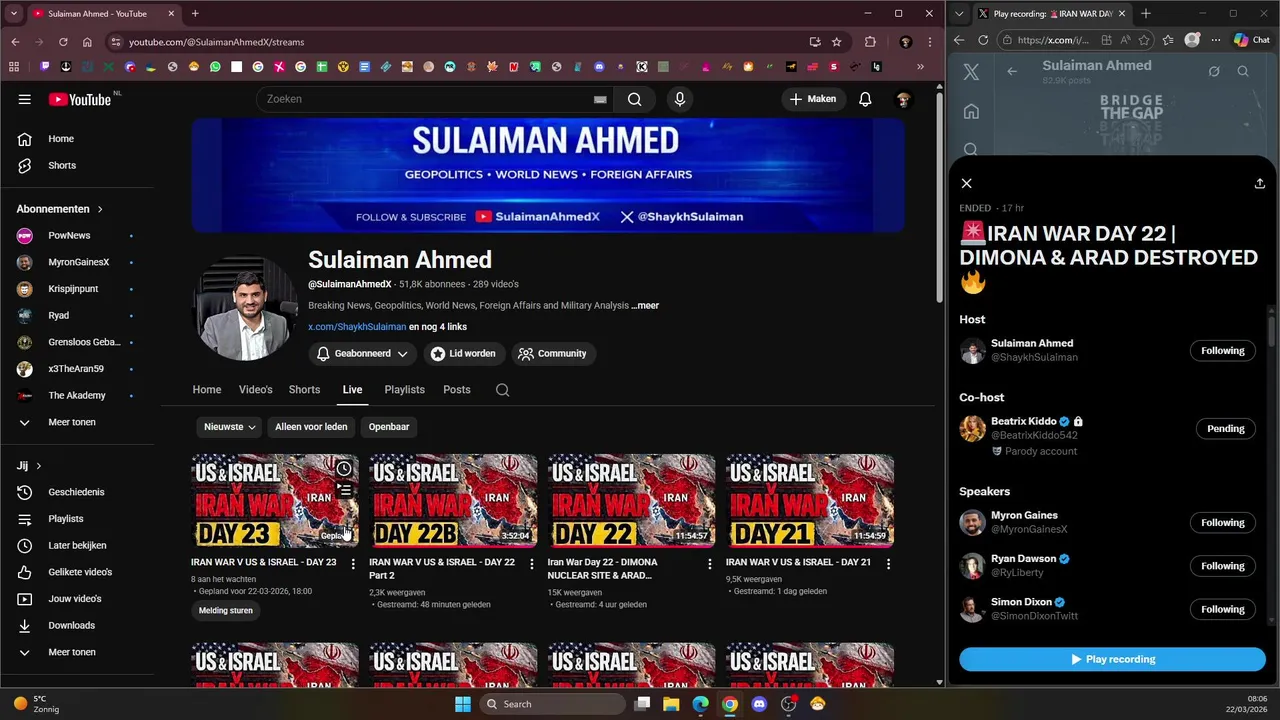This screenshot has width=1280, height=720.
Task: Click Pending button for Beatrix Kiddo
Action: point(1225,429)
